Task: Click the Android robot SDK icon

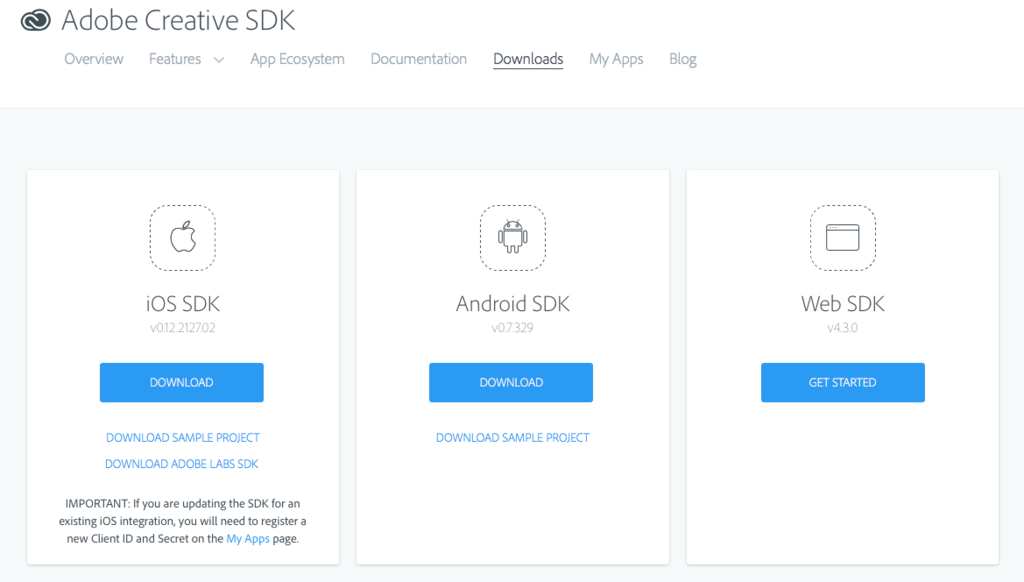Action: coord(513,238)
